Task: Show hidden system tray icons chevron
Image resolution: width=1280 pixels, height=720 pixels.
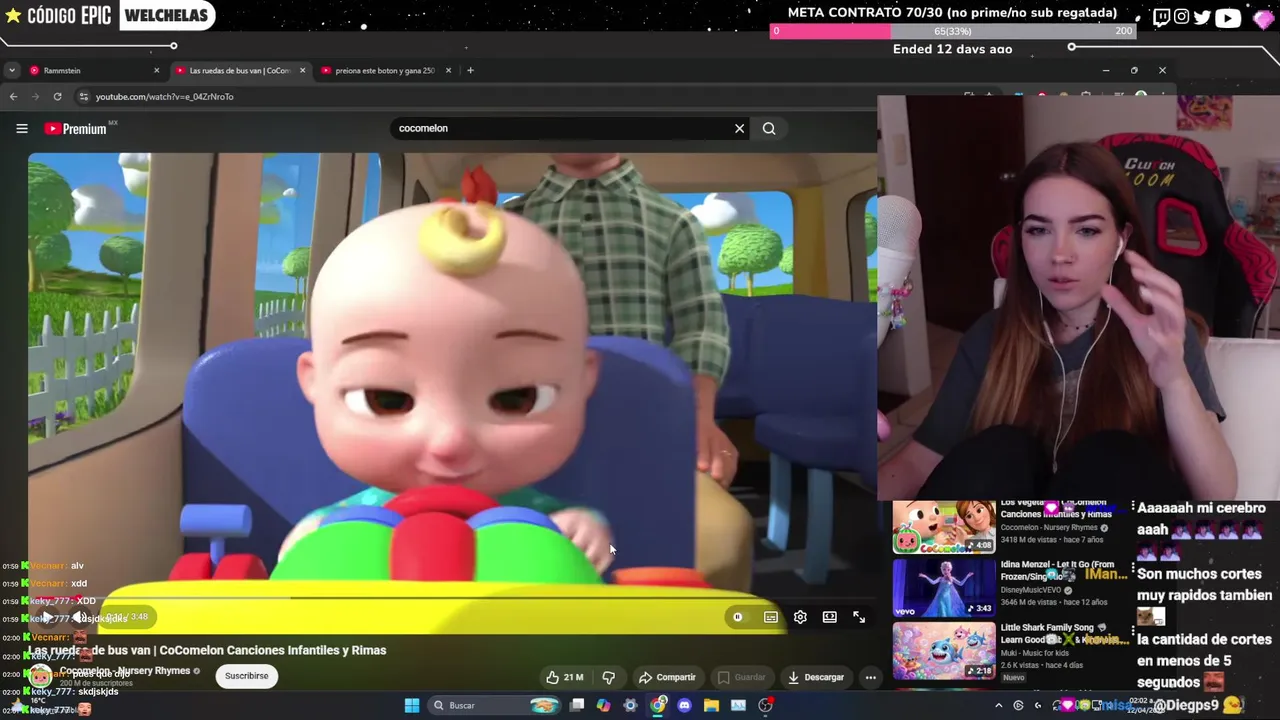Action: pyautogui.click(x=998, y=705)
